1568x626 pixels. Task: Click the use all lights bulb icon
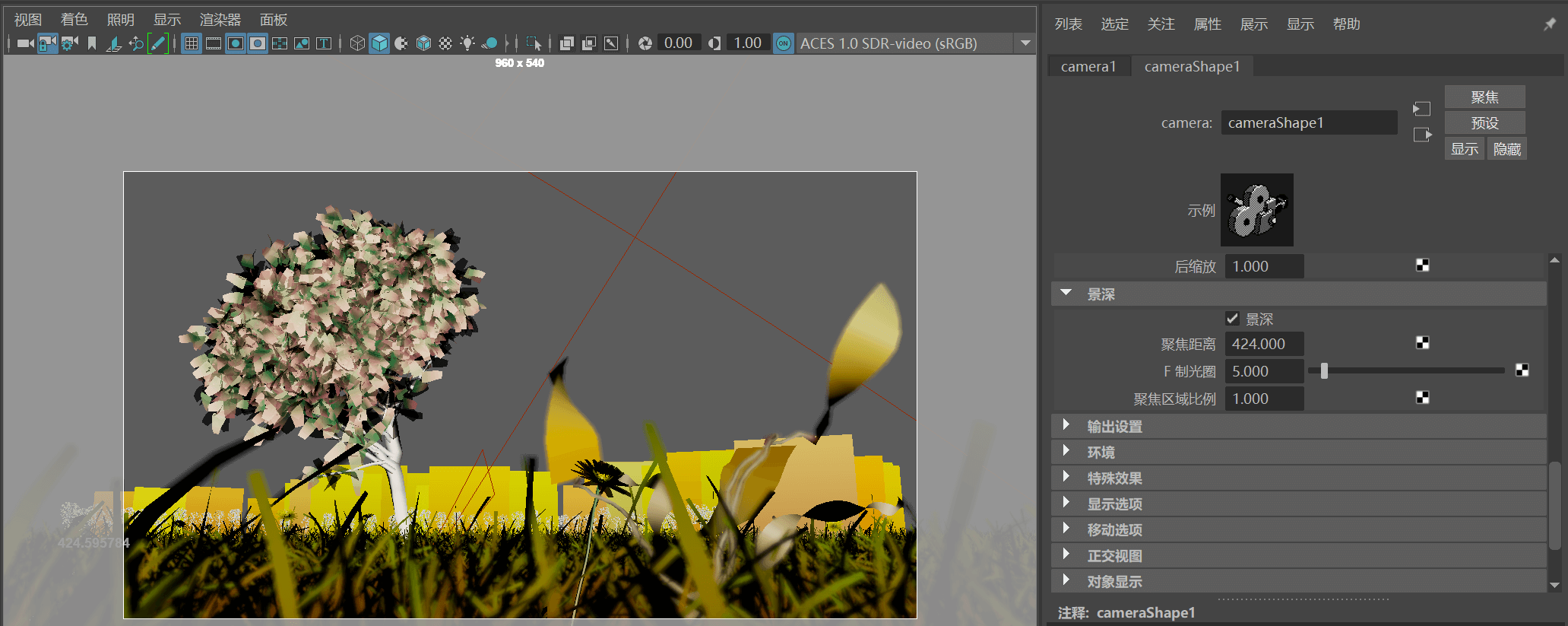pos(467,43)
